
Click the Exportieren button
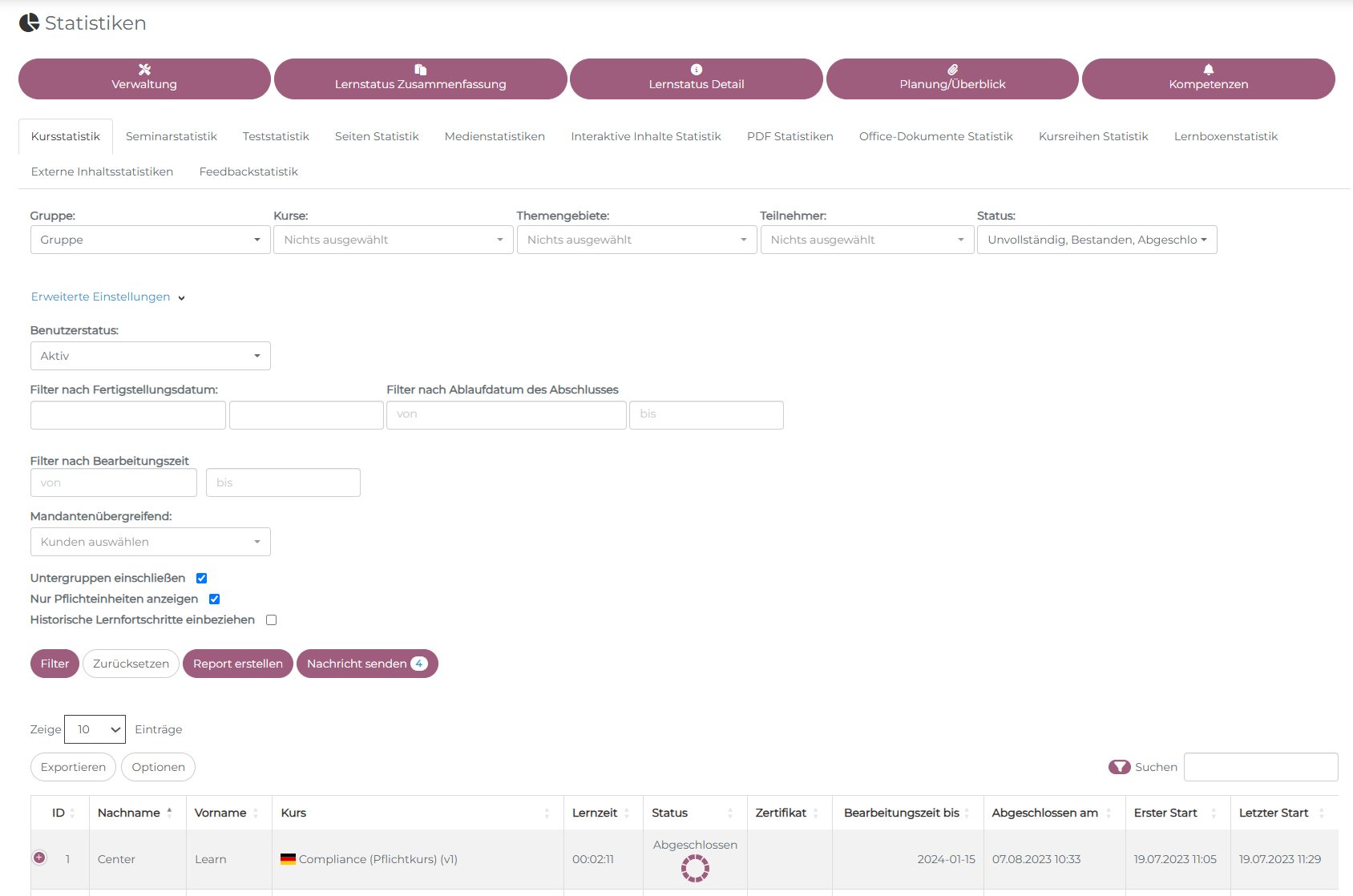[x=73, y=767]
